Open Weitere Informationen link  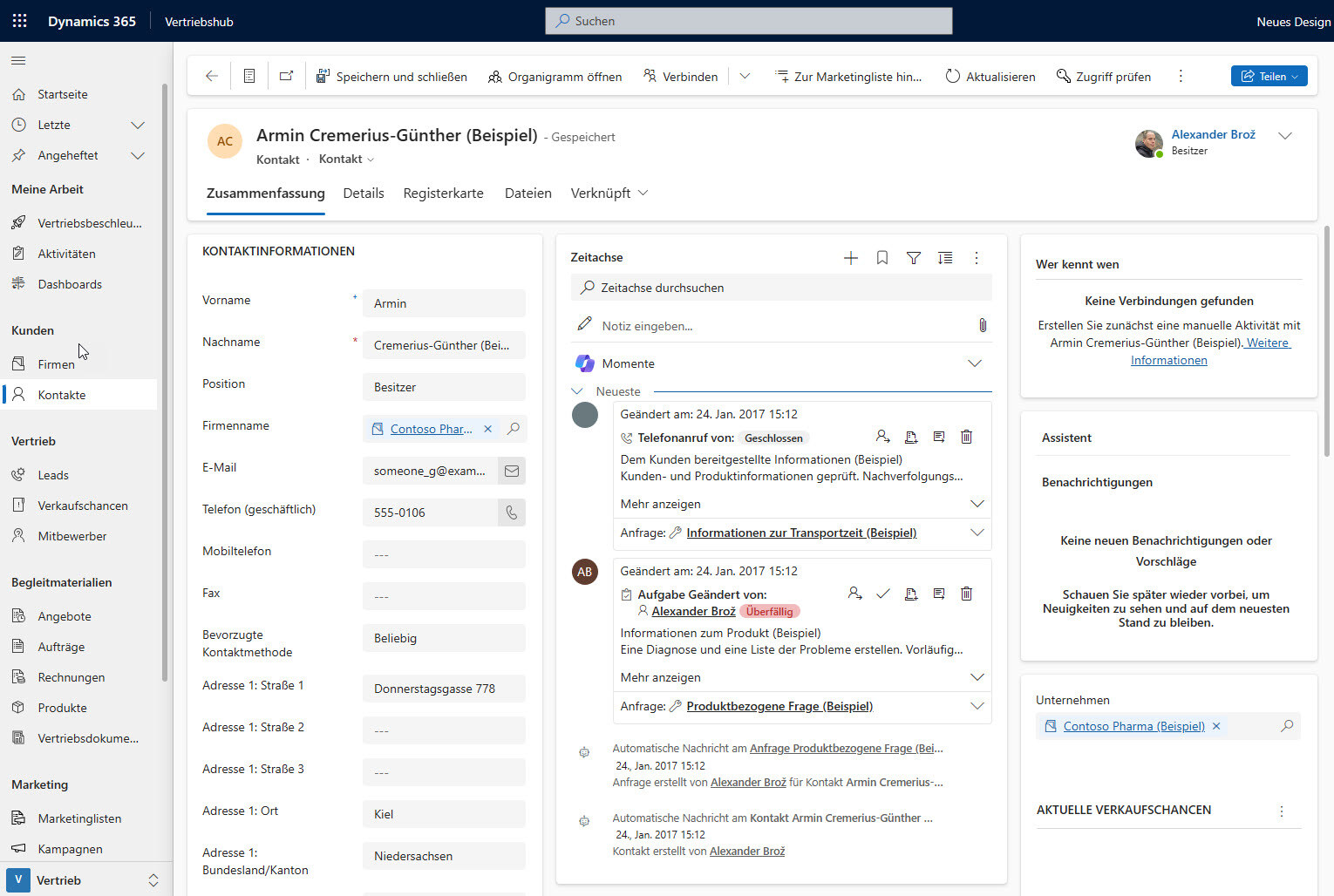1210,351
